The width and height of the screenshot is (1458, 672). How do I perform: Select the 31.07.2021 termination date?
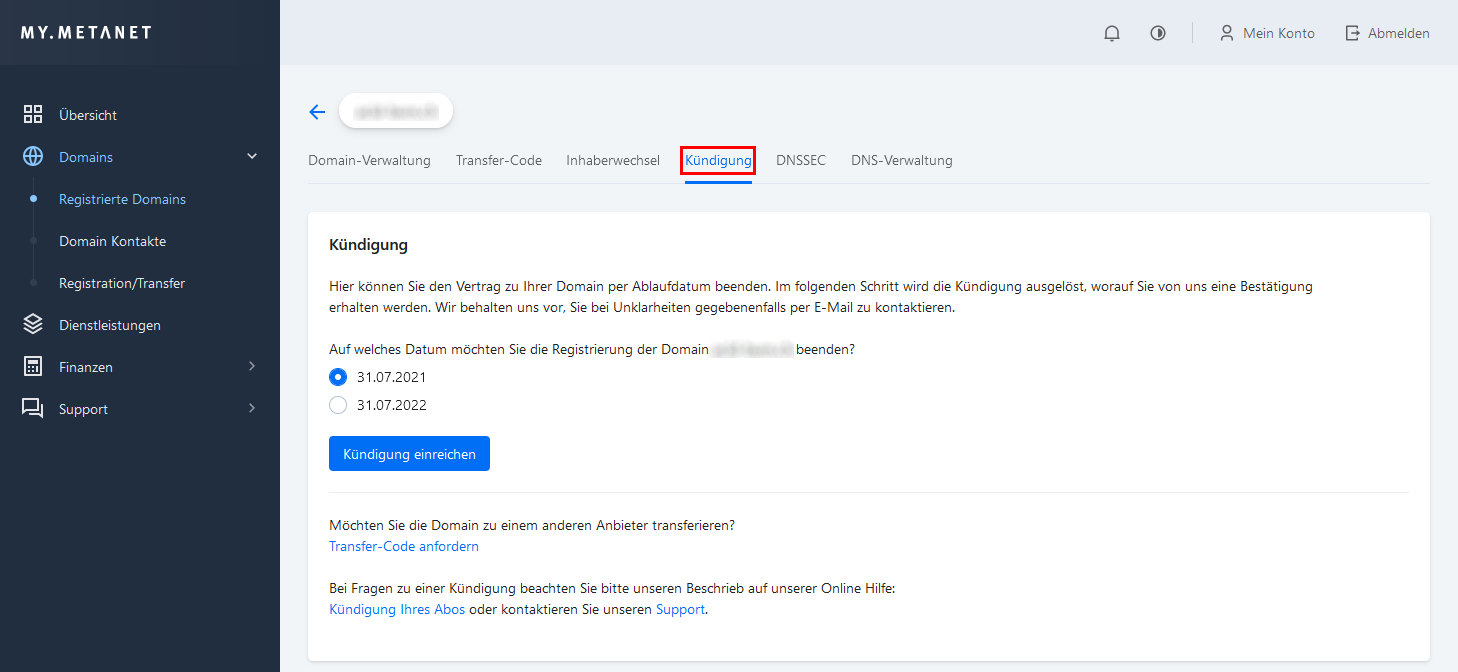point(338,377)
